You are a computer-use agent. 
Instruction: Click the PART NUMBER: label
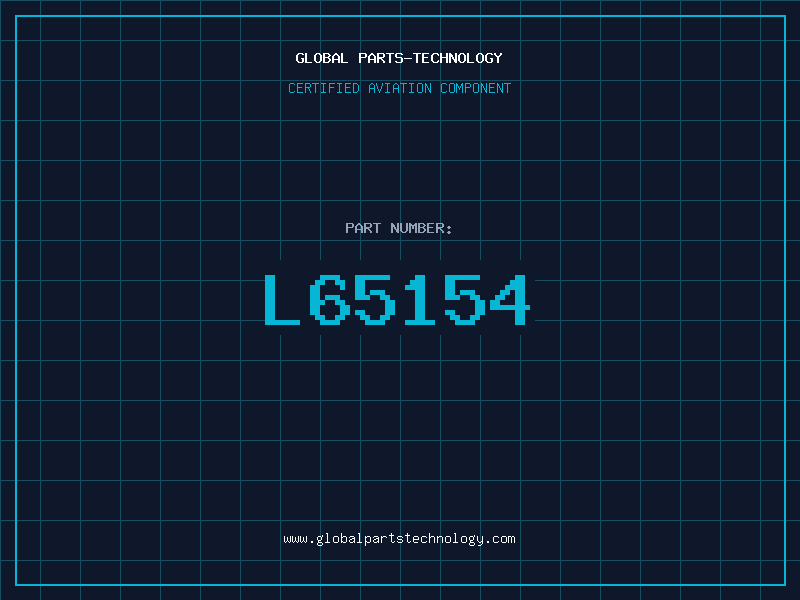tap(398, 228)
